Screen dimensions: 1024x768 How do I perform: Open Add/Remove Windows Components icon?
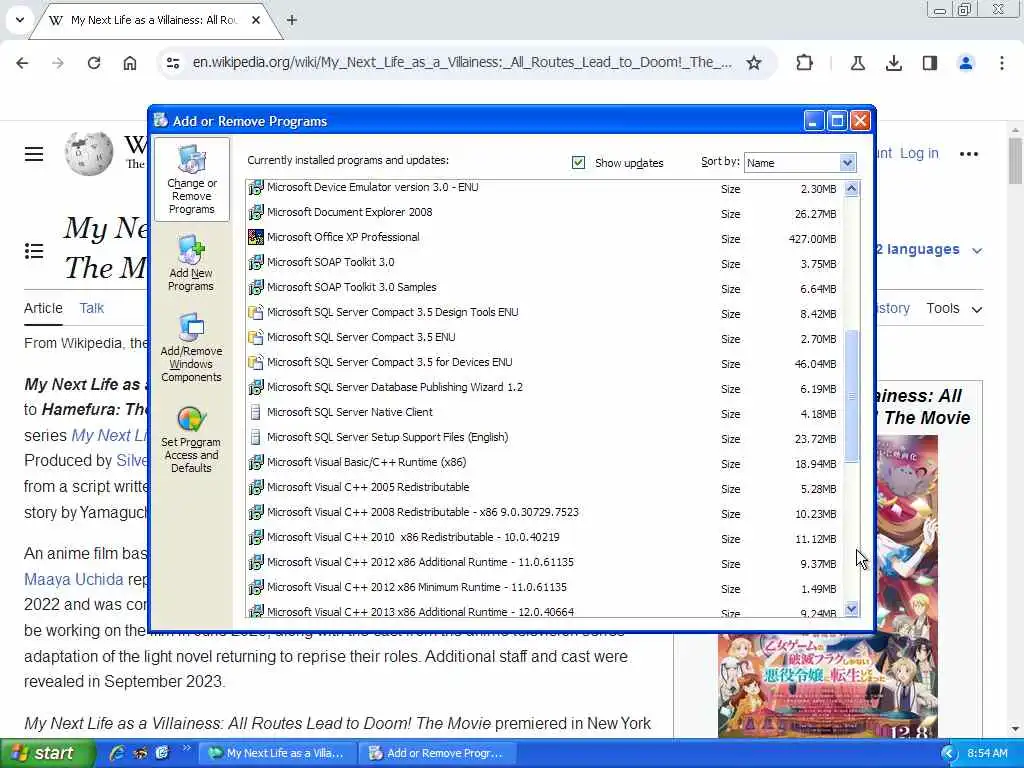point(191,328)
